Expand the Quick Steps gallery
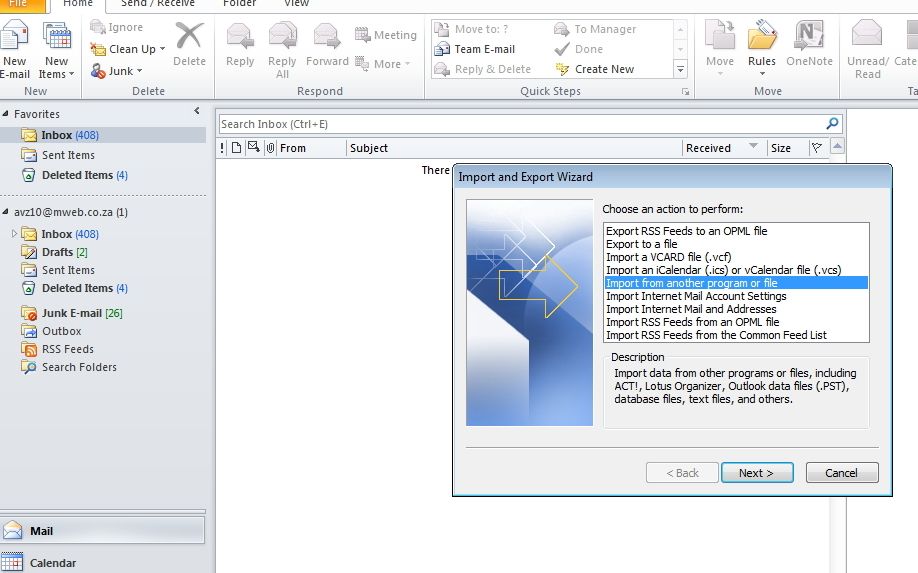Viewport: 918px width, 573px height. 681,70
